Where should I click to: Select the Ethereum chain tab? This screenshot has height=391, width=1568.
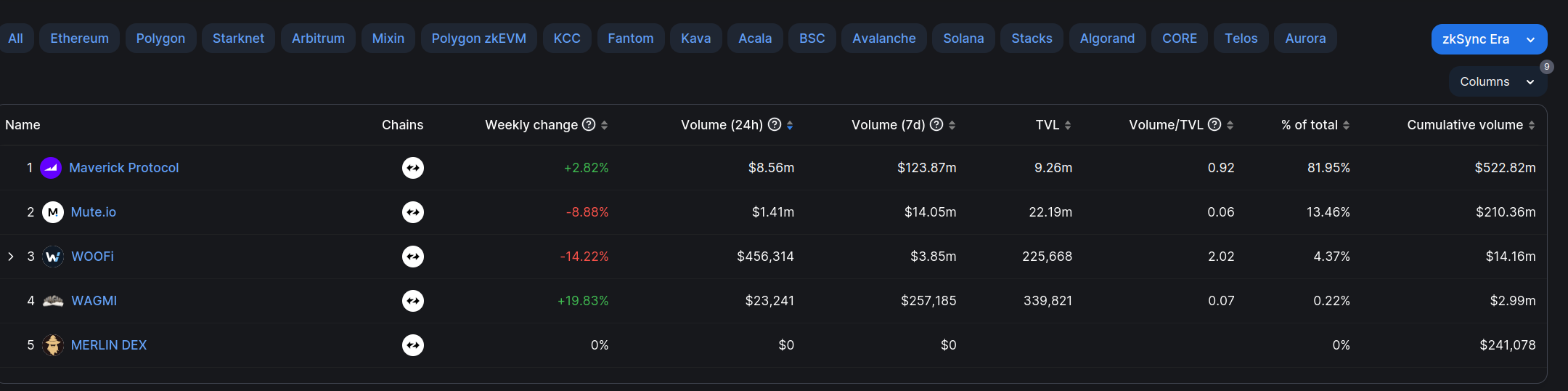coord(80,39)
